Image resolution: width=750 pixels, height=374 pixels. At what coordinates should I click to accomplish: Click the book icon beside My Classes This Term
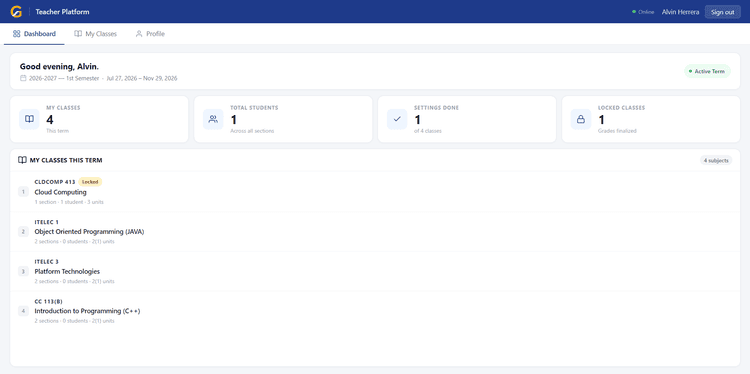pyautogui.click(x=22, y=160)
